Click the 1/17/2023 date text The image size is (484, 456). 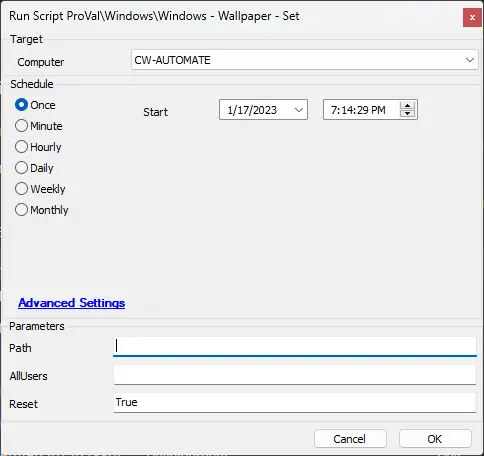[x=252, y=110]
